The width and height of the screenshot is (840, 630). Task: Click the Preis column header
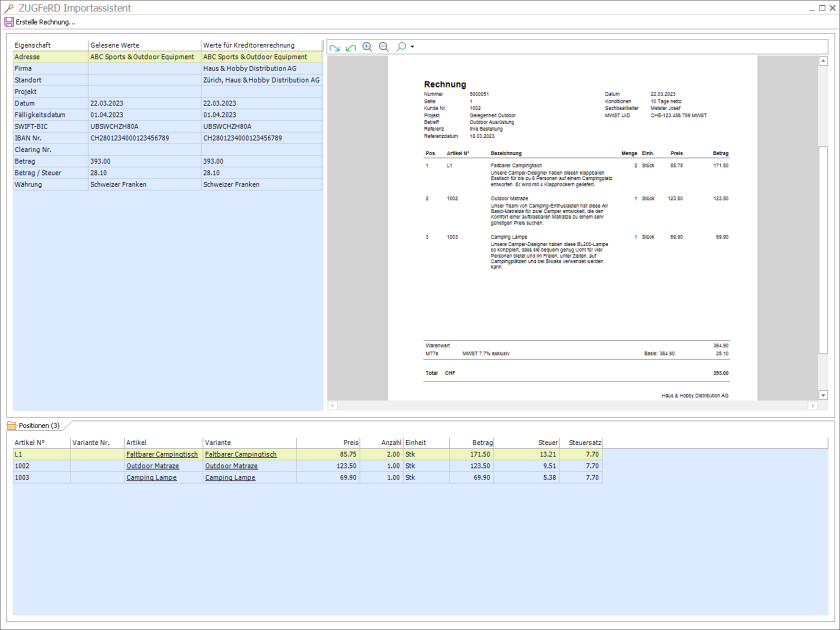click(x=350, y=441)
